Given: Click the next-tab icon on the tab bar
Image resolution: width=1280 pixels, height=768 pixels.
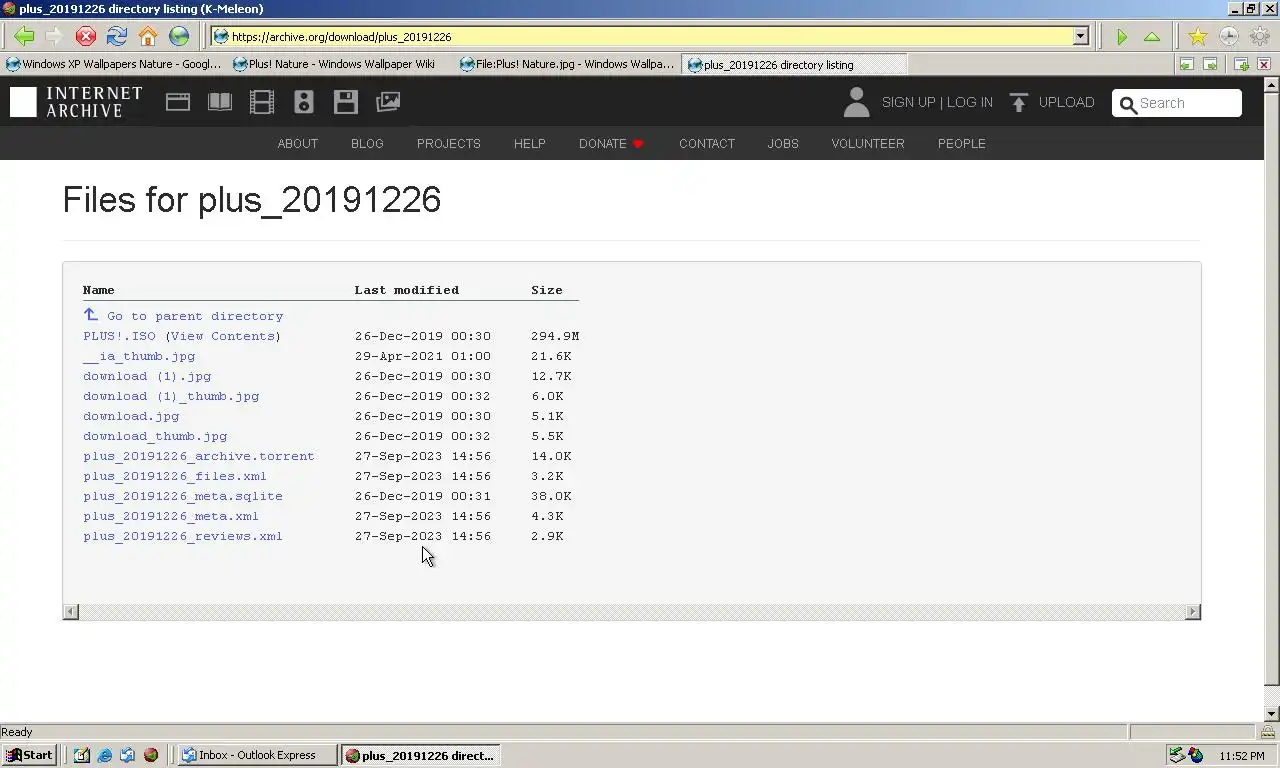Looking at the screenshot, I should pos(1210,64).
